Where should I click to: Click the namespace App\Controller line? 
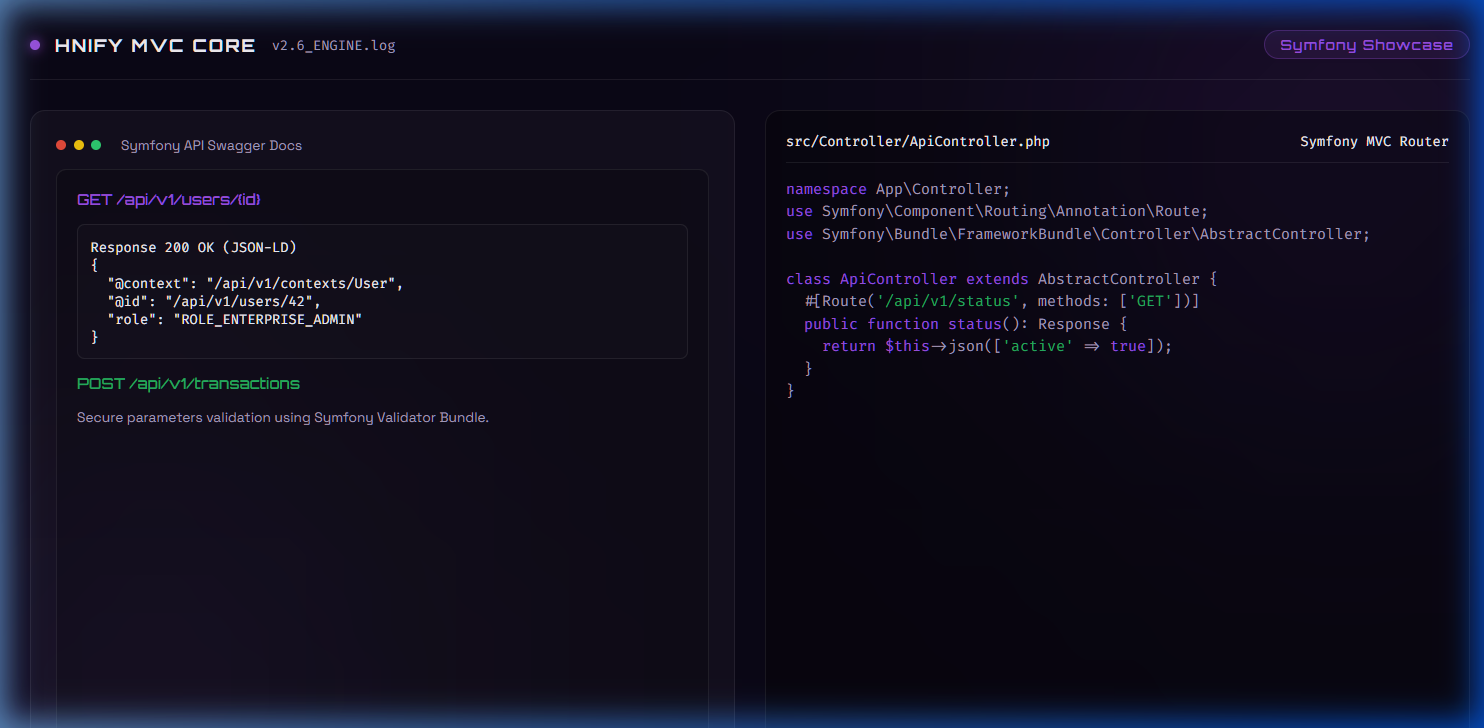(898, 189)
